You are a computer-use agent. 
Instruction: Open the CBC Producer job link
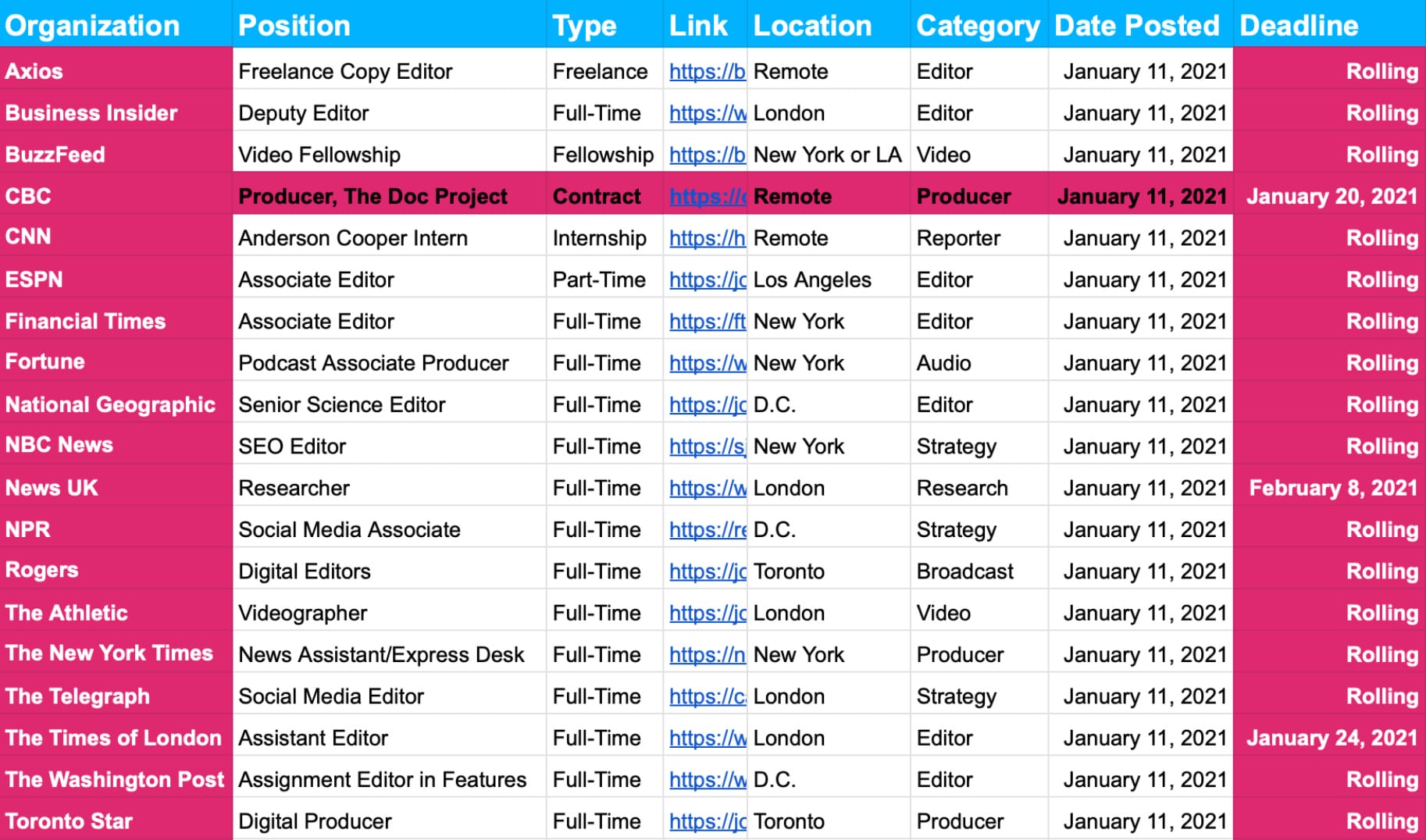(706, 197)
